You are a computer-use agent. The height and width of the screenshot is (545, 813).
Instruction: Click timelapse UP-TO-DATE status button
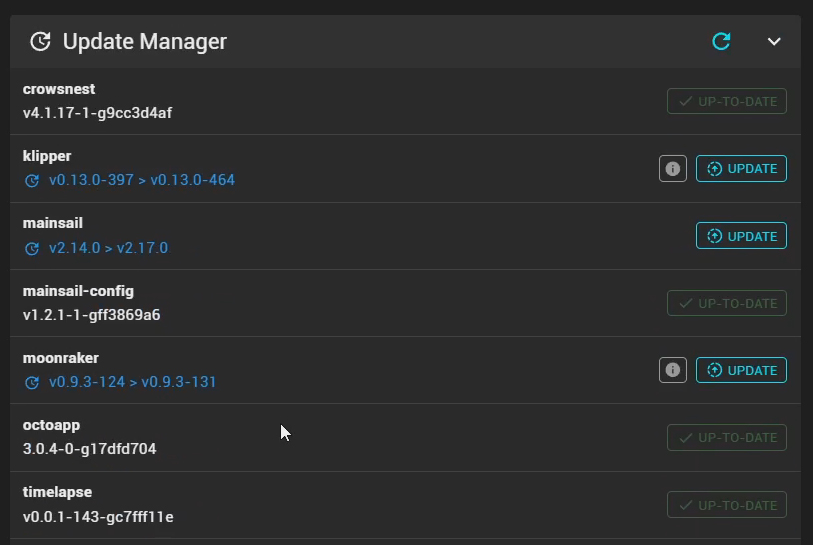pyautogui.click(x=727, y=505)
